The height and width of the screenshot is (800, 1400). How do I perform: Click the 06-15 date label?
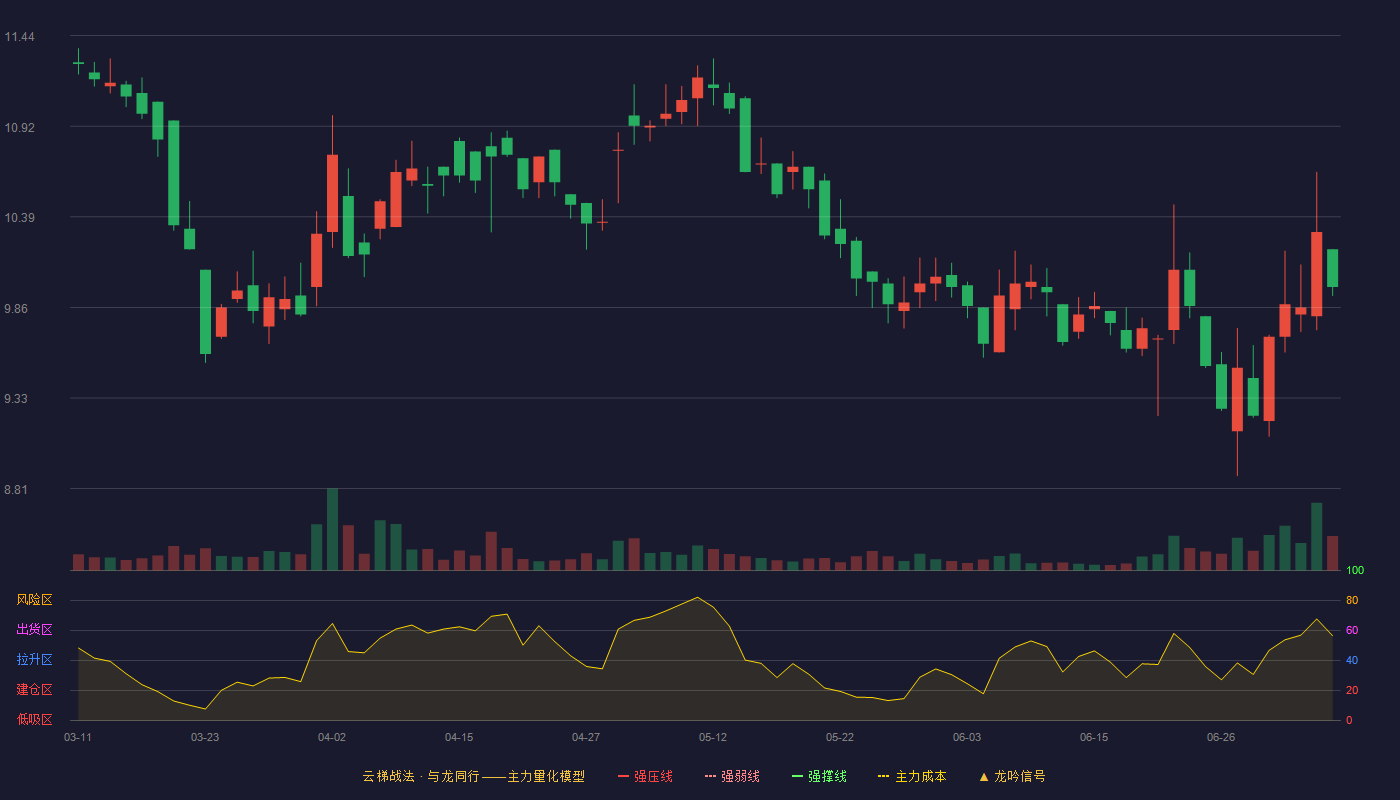click(1094, 737)
